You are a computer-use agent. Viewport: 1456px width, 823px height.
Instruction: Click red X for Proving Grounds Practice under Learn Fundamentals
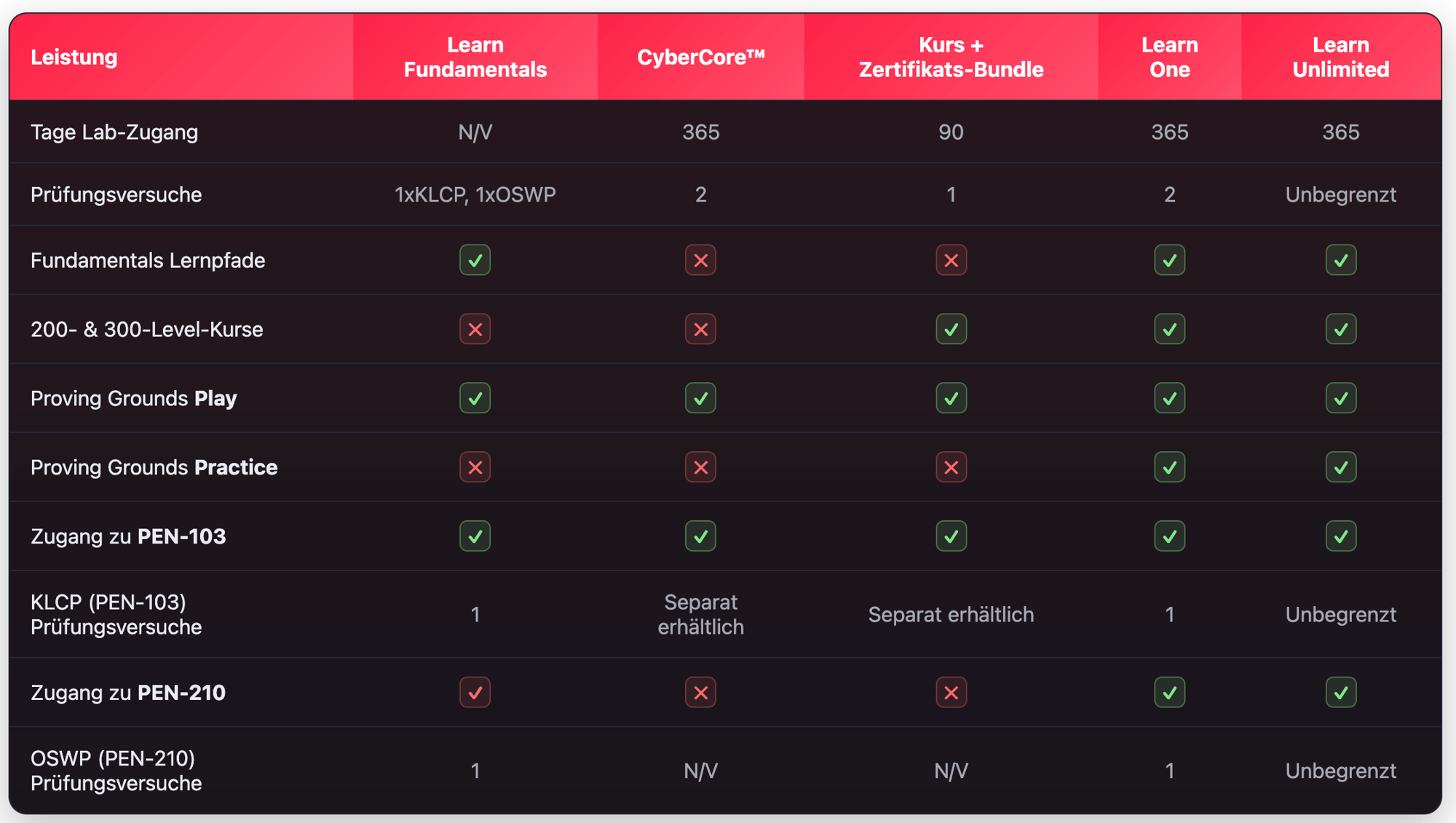pos(475,467)
